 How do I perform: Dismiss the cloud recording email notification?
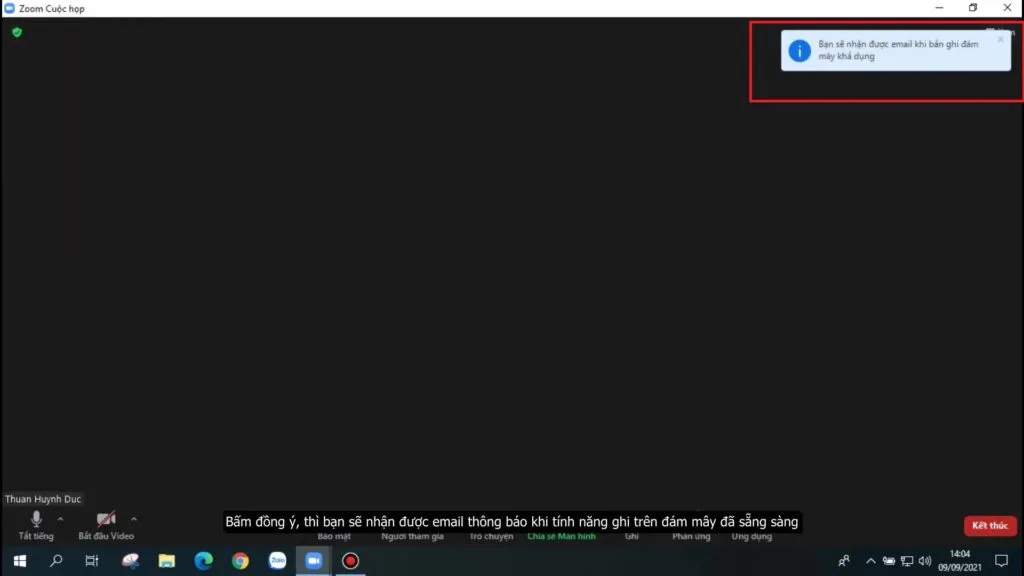click(x=1000, y=39)
